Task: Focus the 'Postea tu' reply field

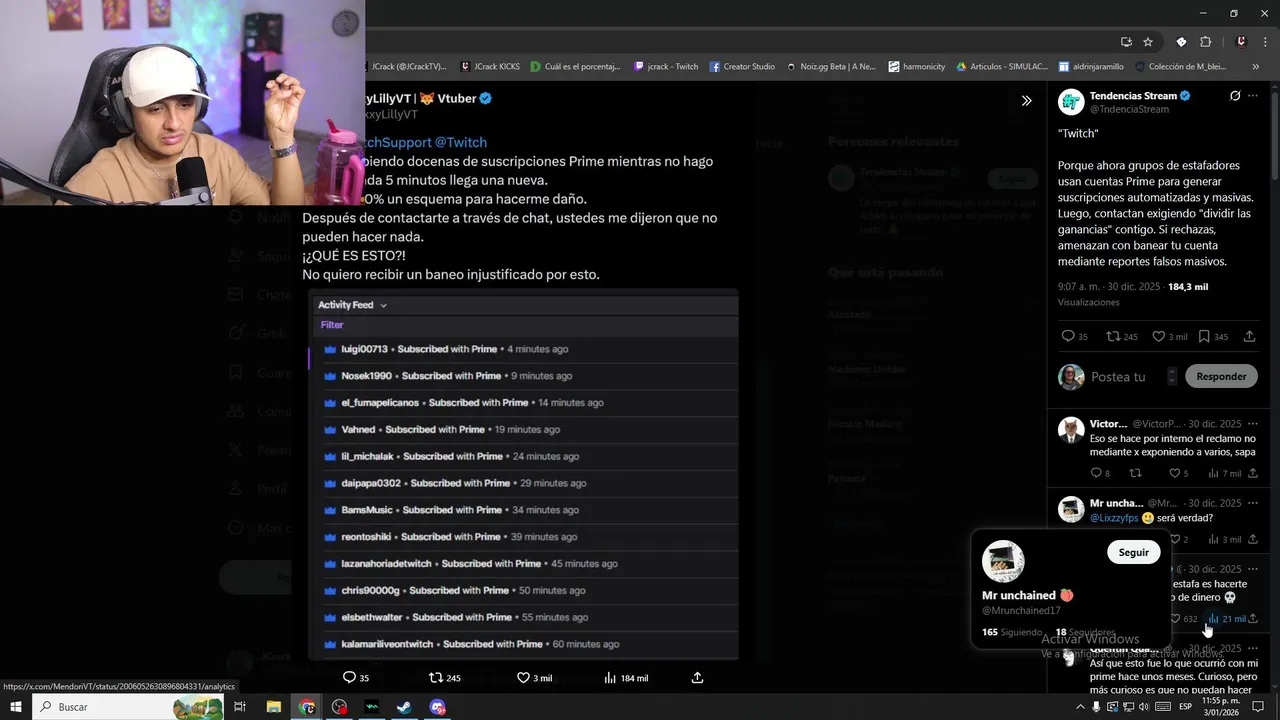Action: tap(1119, 377)
